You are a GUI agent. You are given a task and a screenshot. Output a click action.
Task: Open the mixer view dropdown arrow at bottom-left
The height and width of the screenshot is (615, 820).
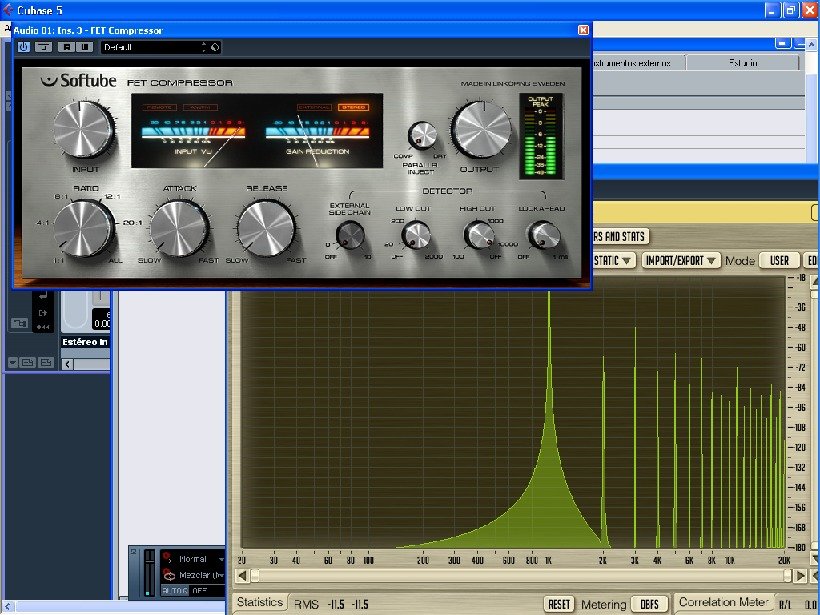tap(13, 362)
